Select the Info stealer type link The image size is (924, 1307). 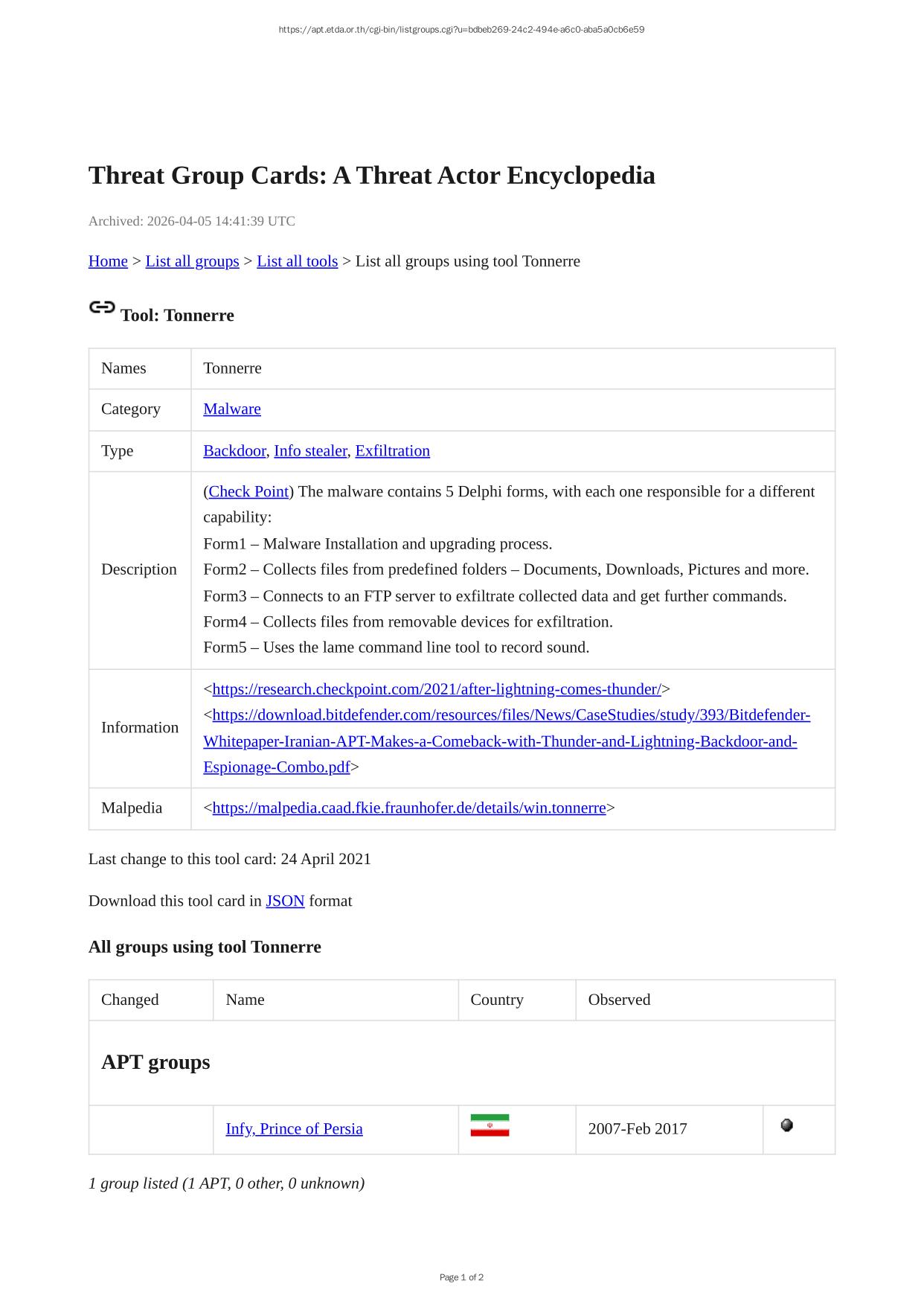310,450
